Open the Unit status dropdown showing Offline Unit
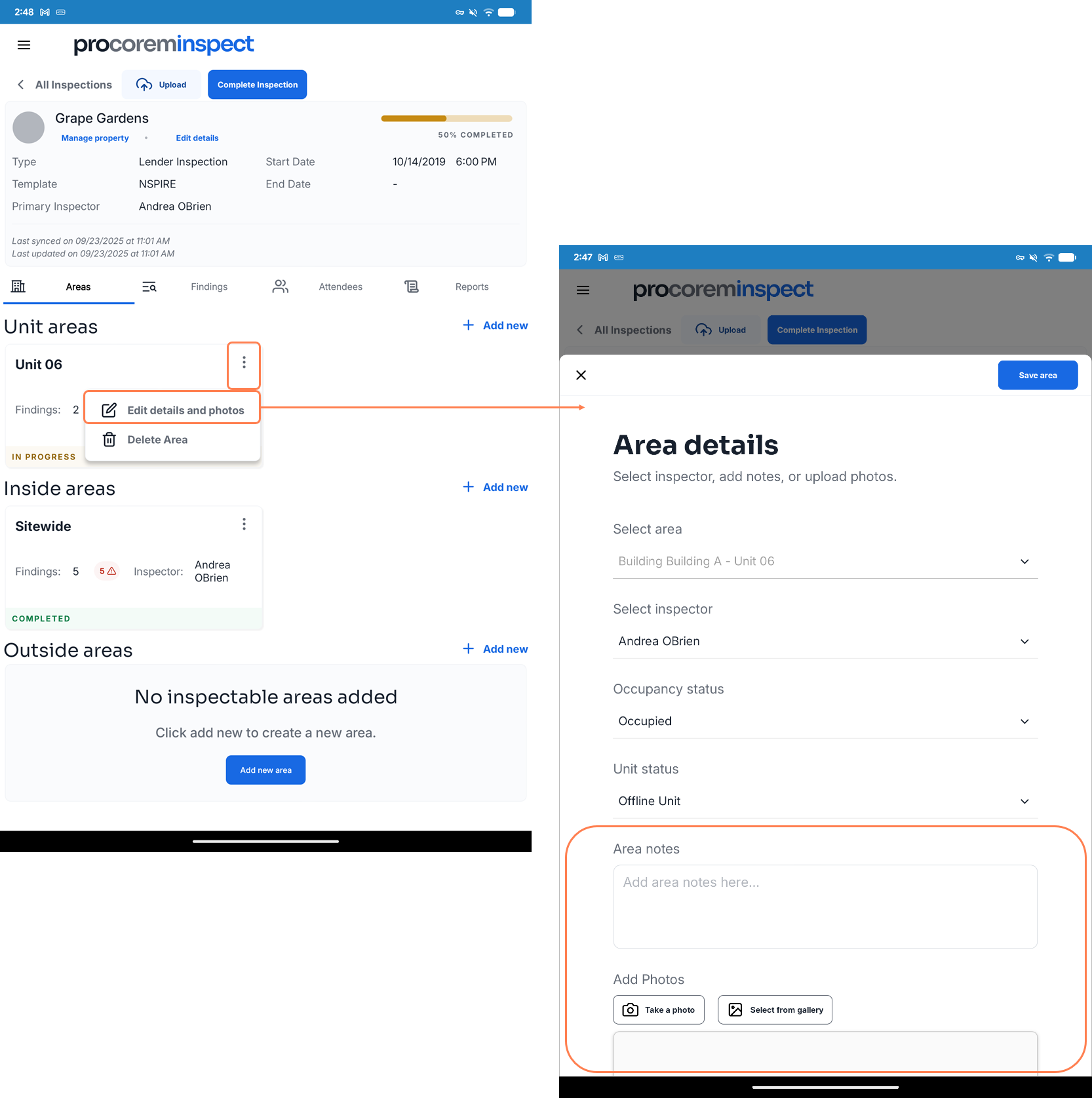 pyautogui.click(x=825, y=801)
